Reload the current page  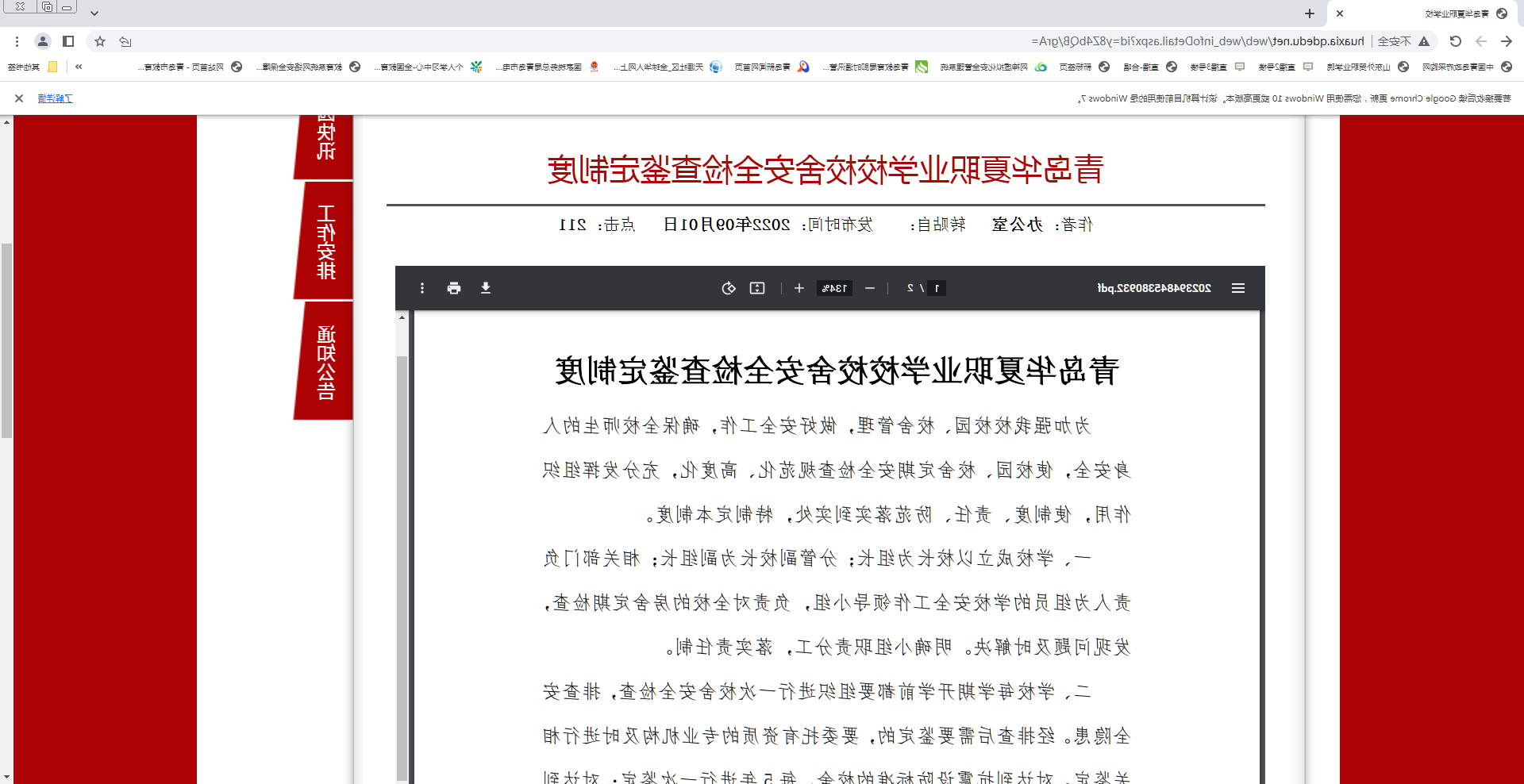1455,41
